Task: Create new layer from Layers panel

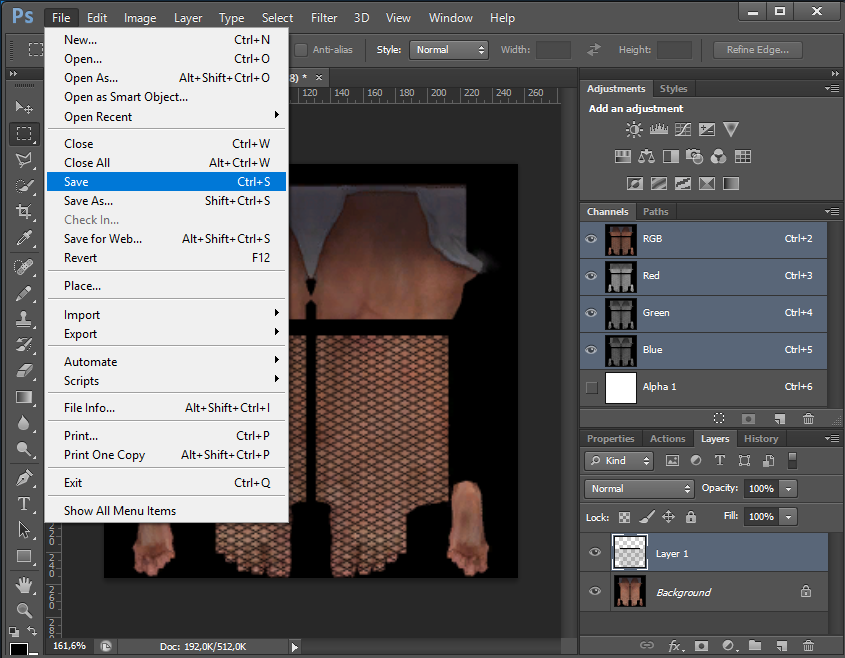Action: tap(781, 646)
